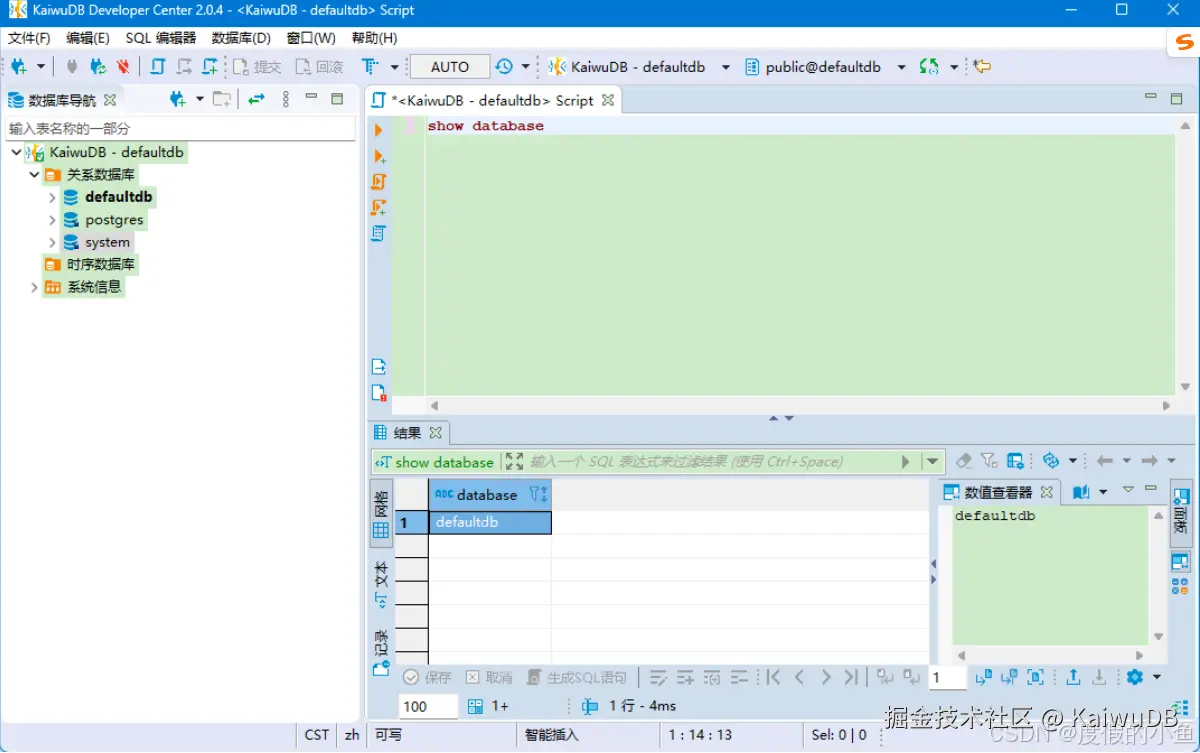
Task: Open dropdown next to results gear icon
Action: tap(1157, 677)
